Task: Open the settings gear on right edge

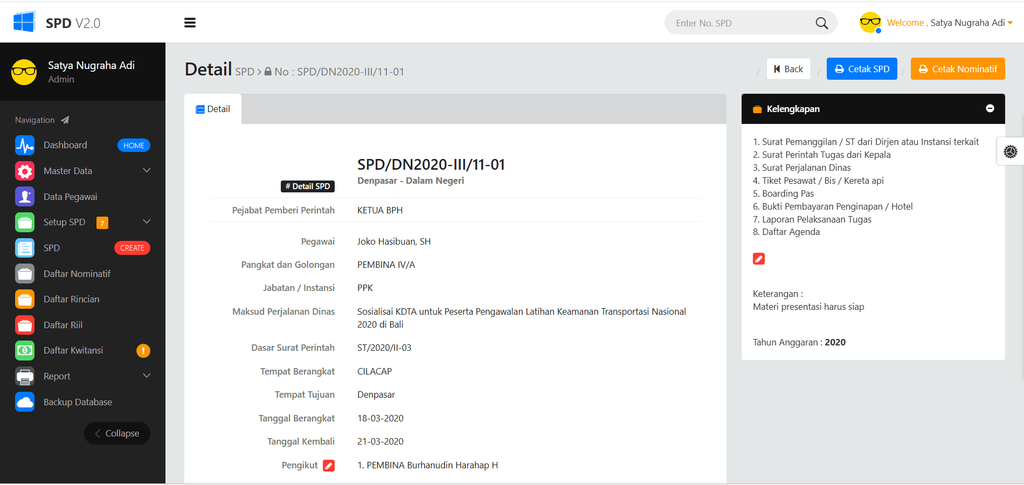Action: click(1010, 151)
